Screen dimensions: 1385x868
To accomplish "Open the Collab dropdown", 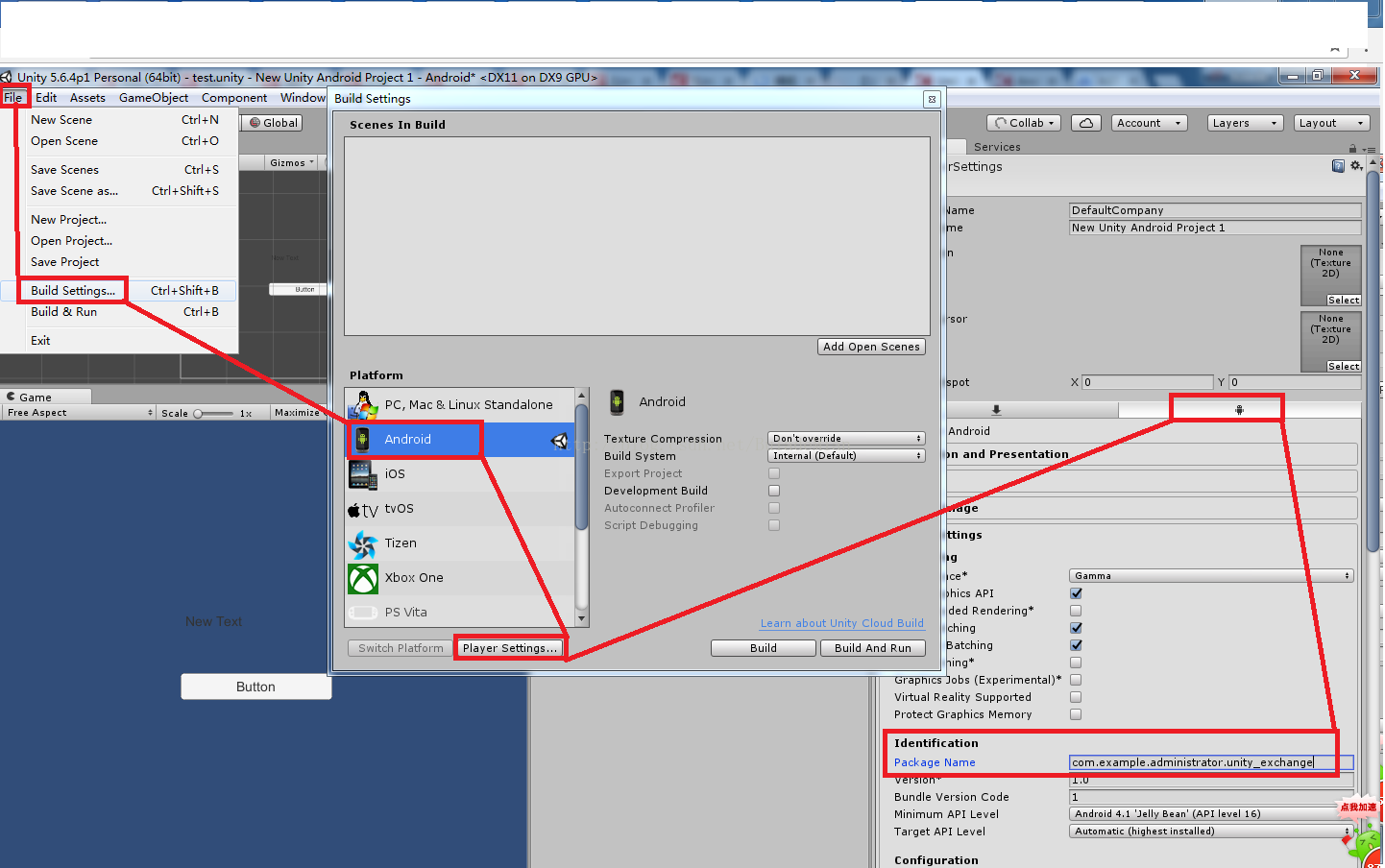I will (x=1025, y=123).
